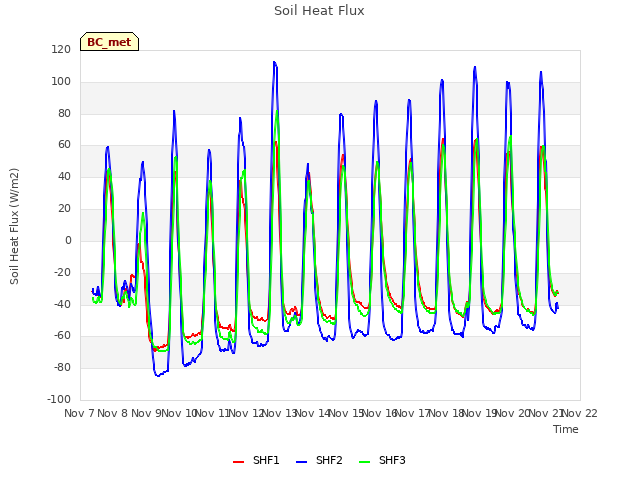
Task: Click the -60 y-axis tick label
Action: coord(62,336)
